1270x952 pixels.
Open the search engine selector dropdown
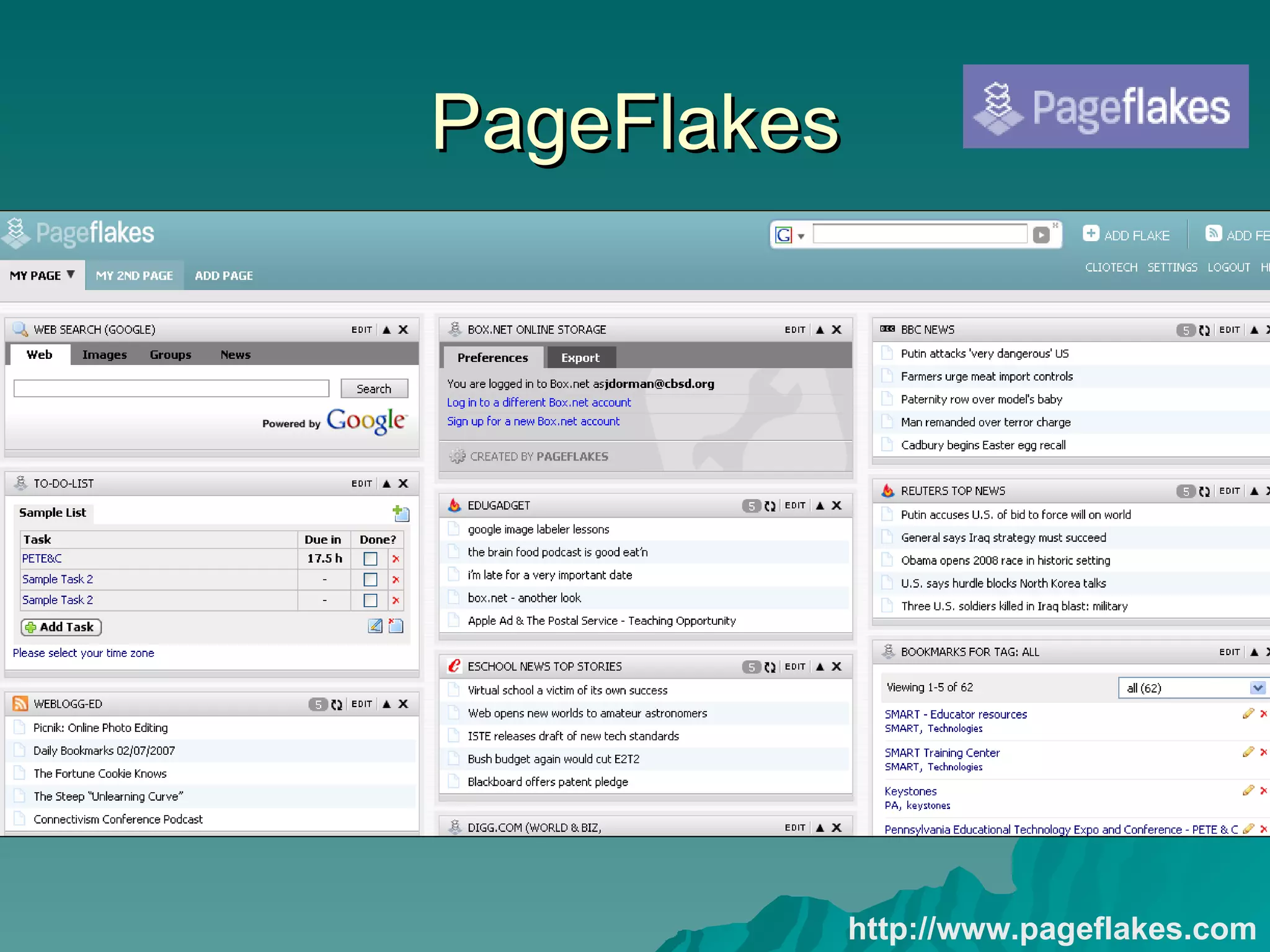pos(801,236)
